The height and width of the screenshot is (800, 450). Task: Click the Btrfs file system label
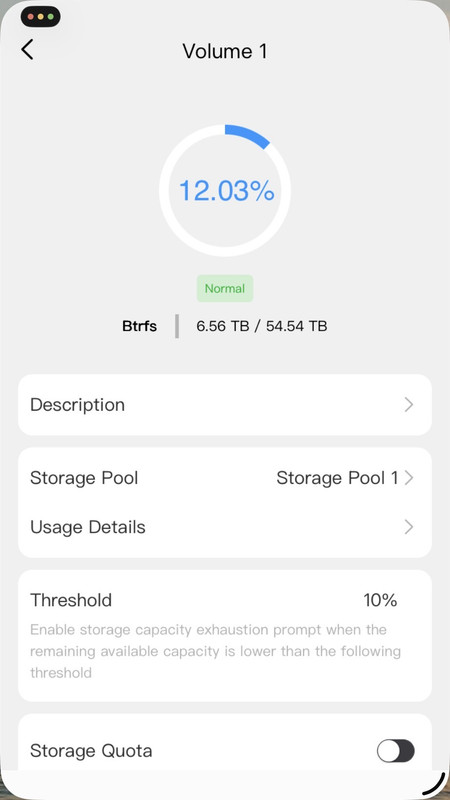point(140,326)
